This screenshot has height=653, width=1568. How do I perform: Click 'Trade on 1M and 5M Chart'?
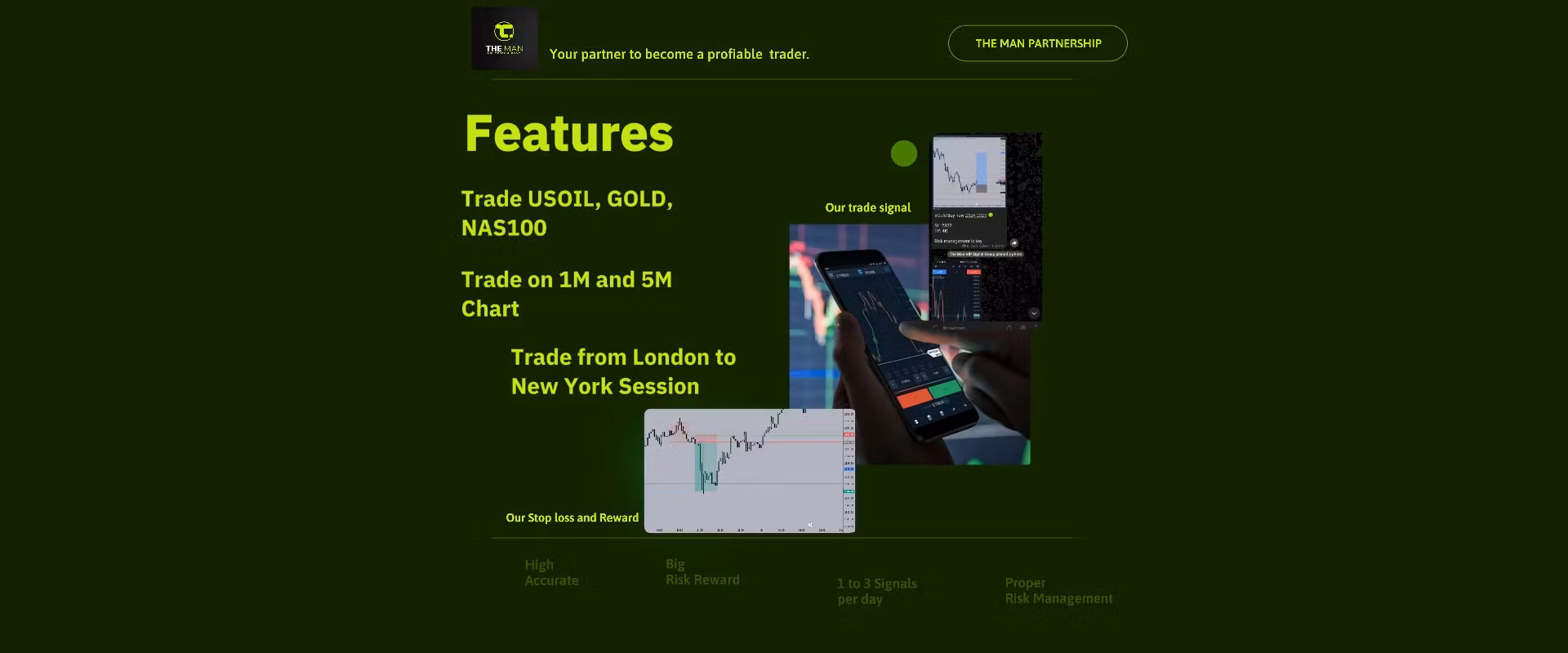(x=566, y=294)
